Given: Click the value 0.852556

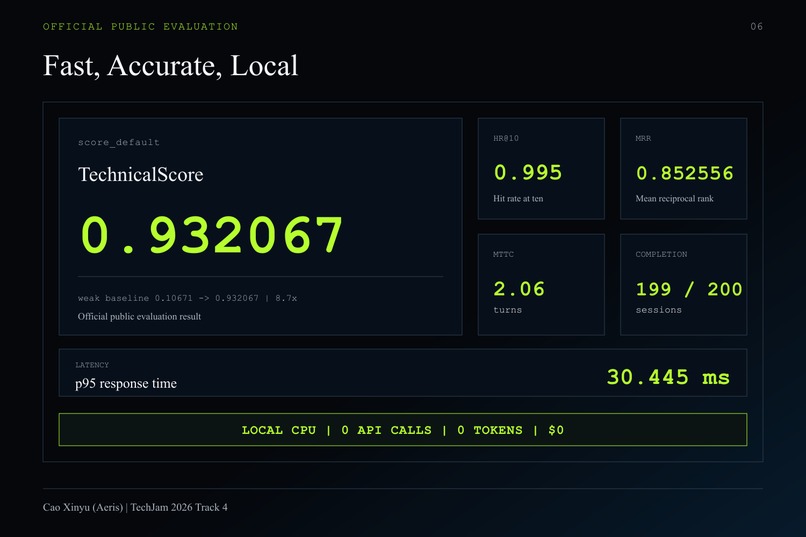Looking at the screenshot, I should click(x=685, y=173).
